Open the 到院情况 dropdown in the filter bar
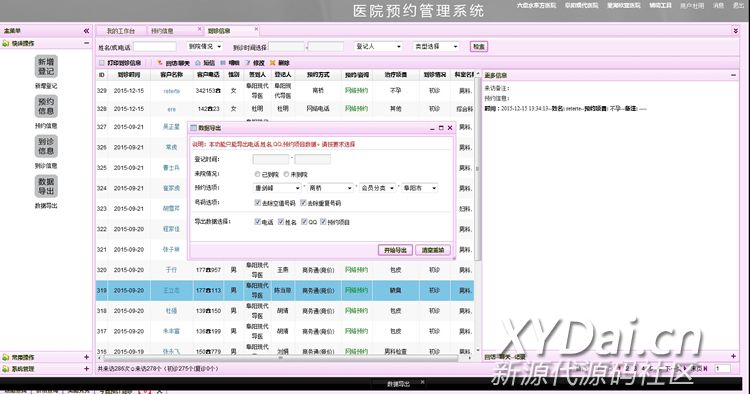 tap(205, 46)
